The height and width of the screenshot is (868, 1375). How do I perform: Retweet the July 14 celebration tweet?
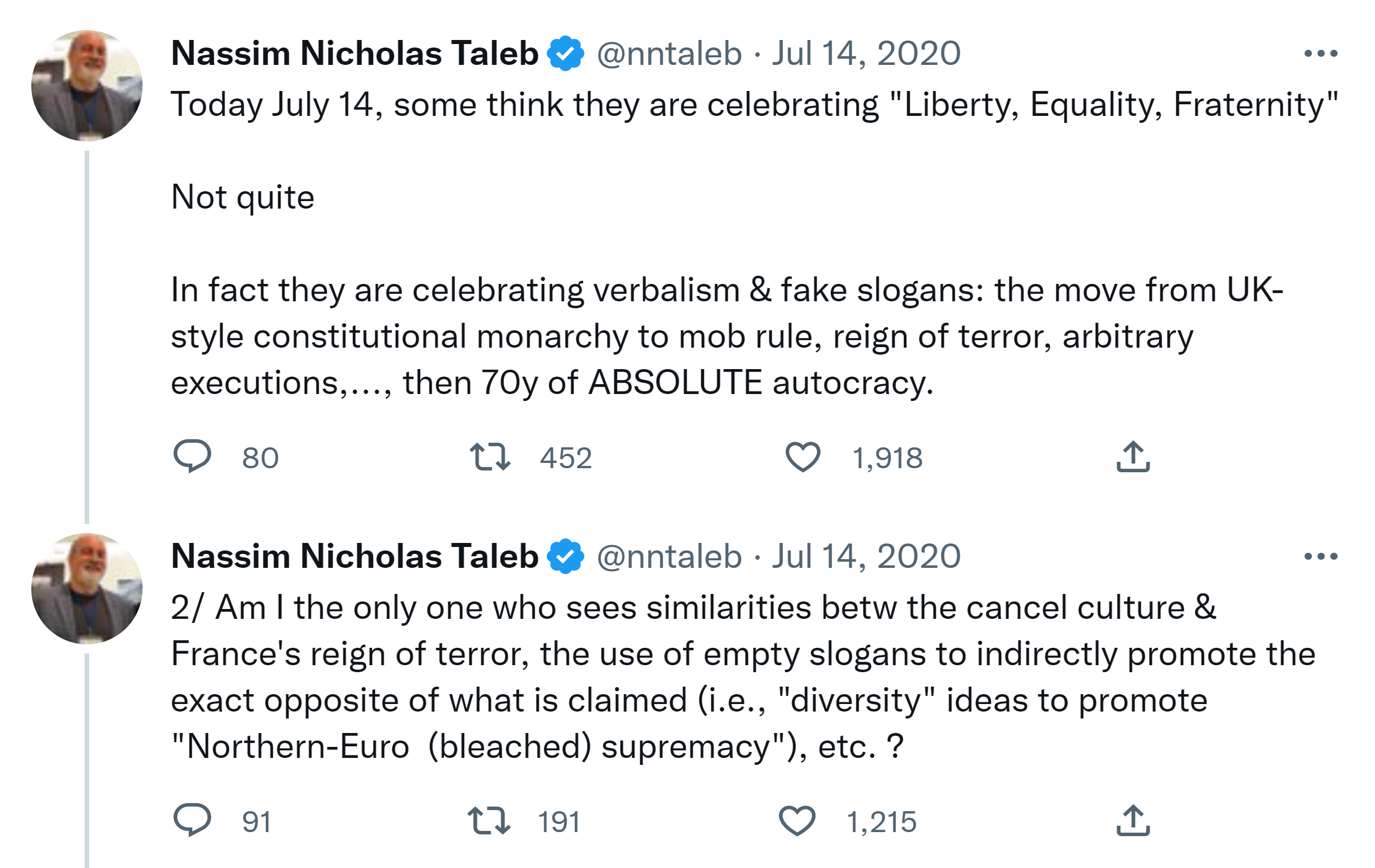pos(490,457)
